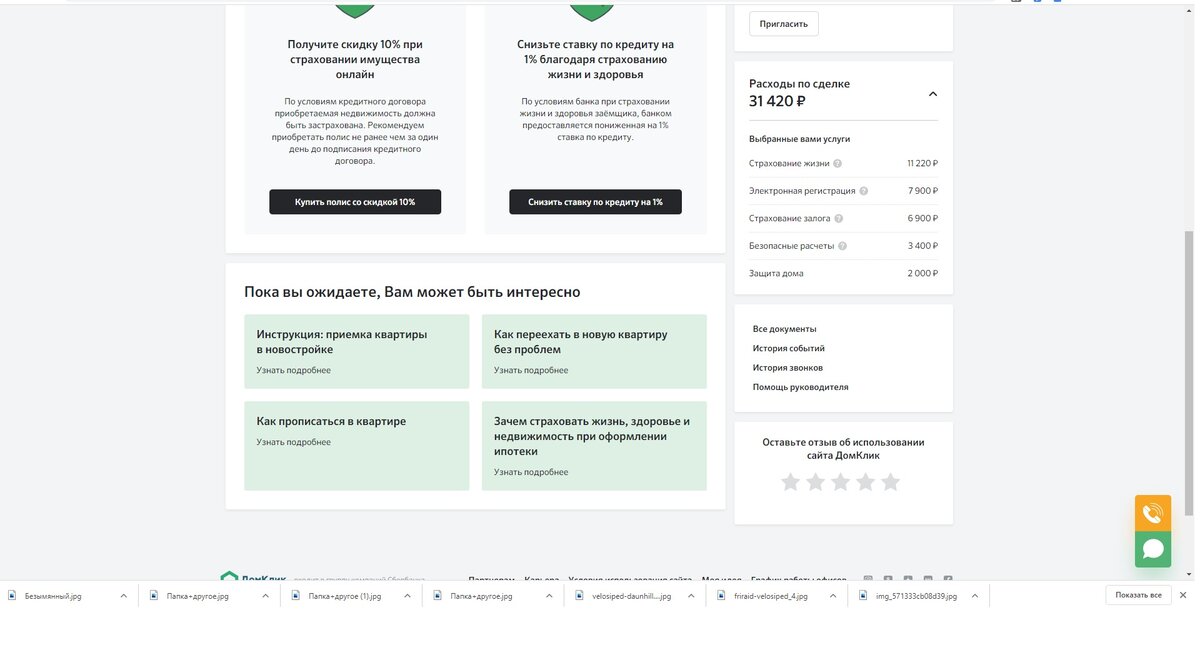Click the Папка+другое (1).jpg file icon
This screenshot has height=650, width=1200.
pyautogui.click(x=296, y=595)
